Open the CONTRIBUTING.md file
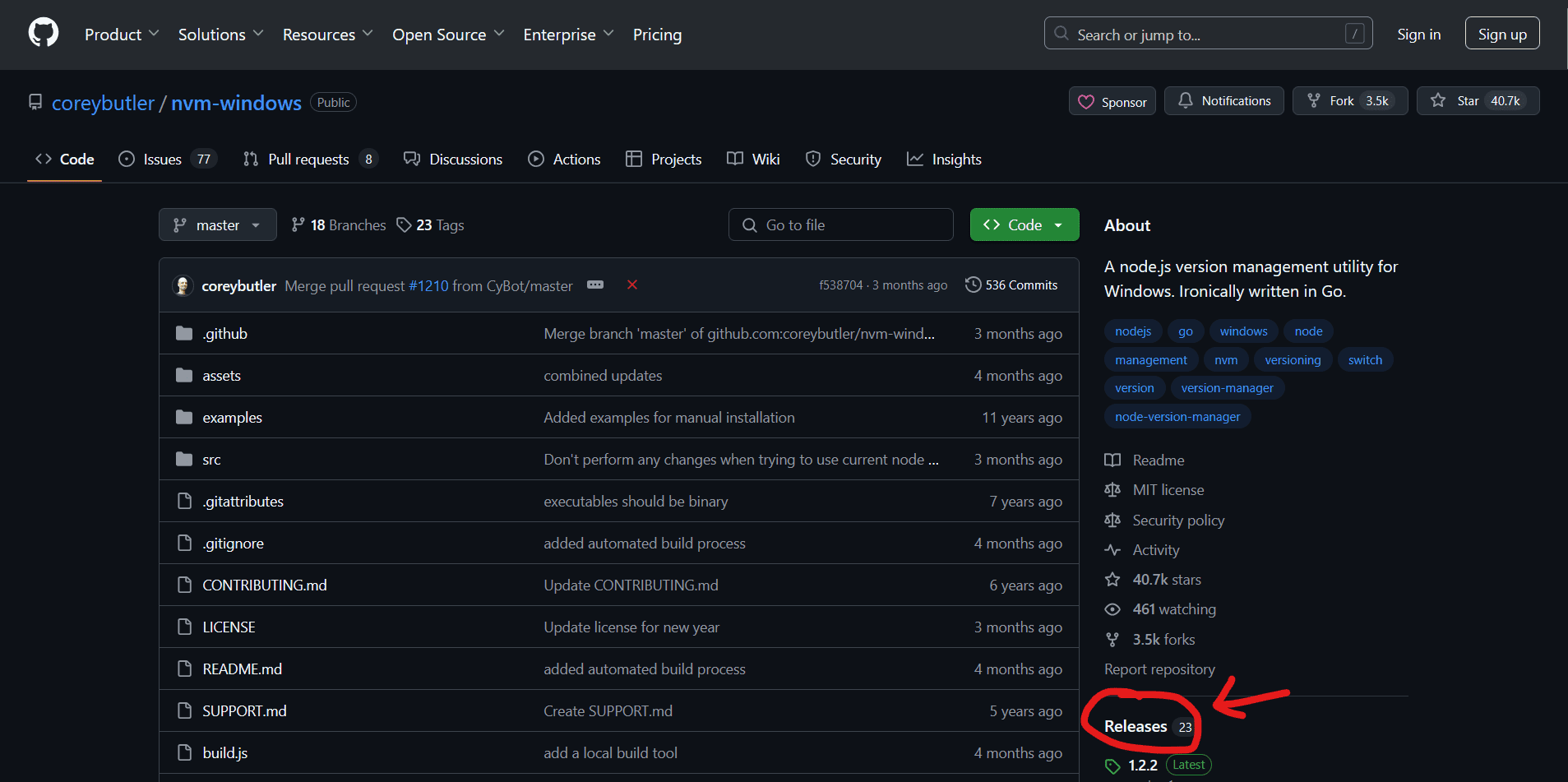The height and width of the screenshot is (782, 1568). coord(265,585)
